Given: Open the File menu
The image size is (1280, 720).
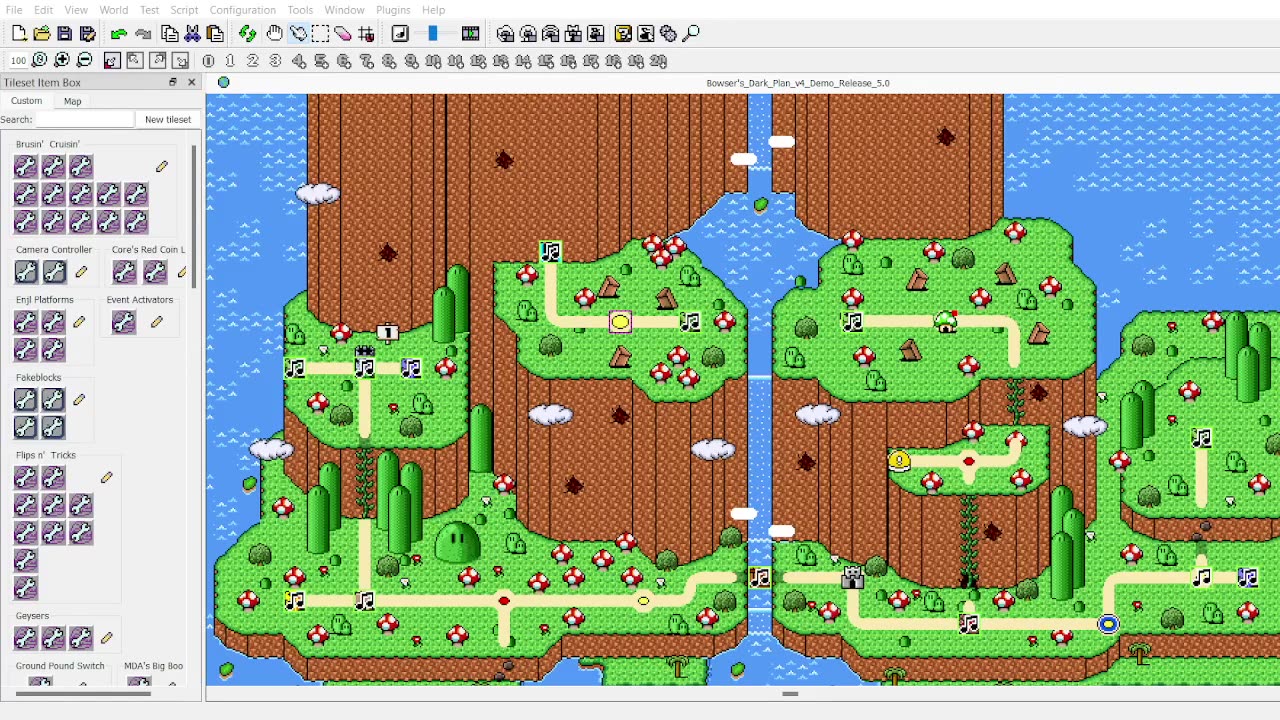Looking at the screenshot, I should tap(14, 10).
